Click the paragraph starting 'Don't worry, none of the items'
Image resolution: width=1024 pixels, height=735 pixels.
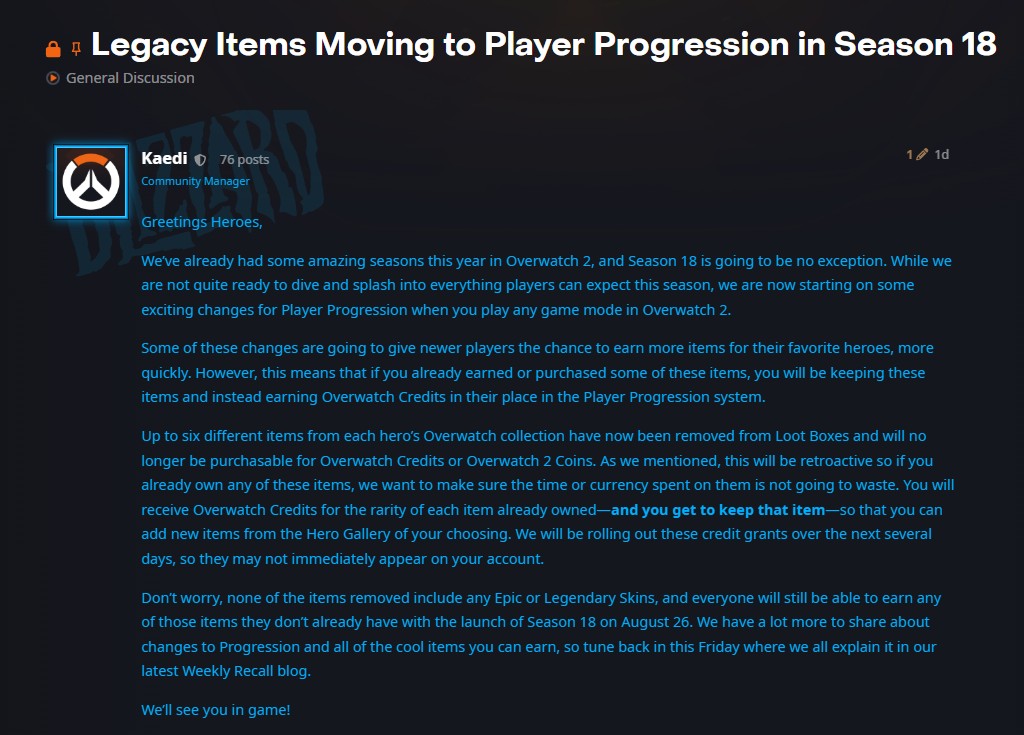(540, 634)
